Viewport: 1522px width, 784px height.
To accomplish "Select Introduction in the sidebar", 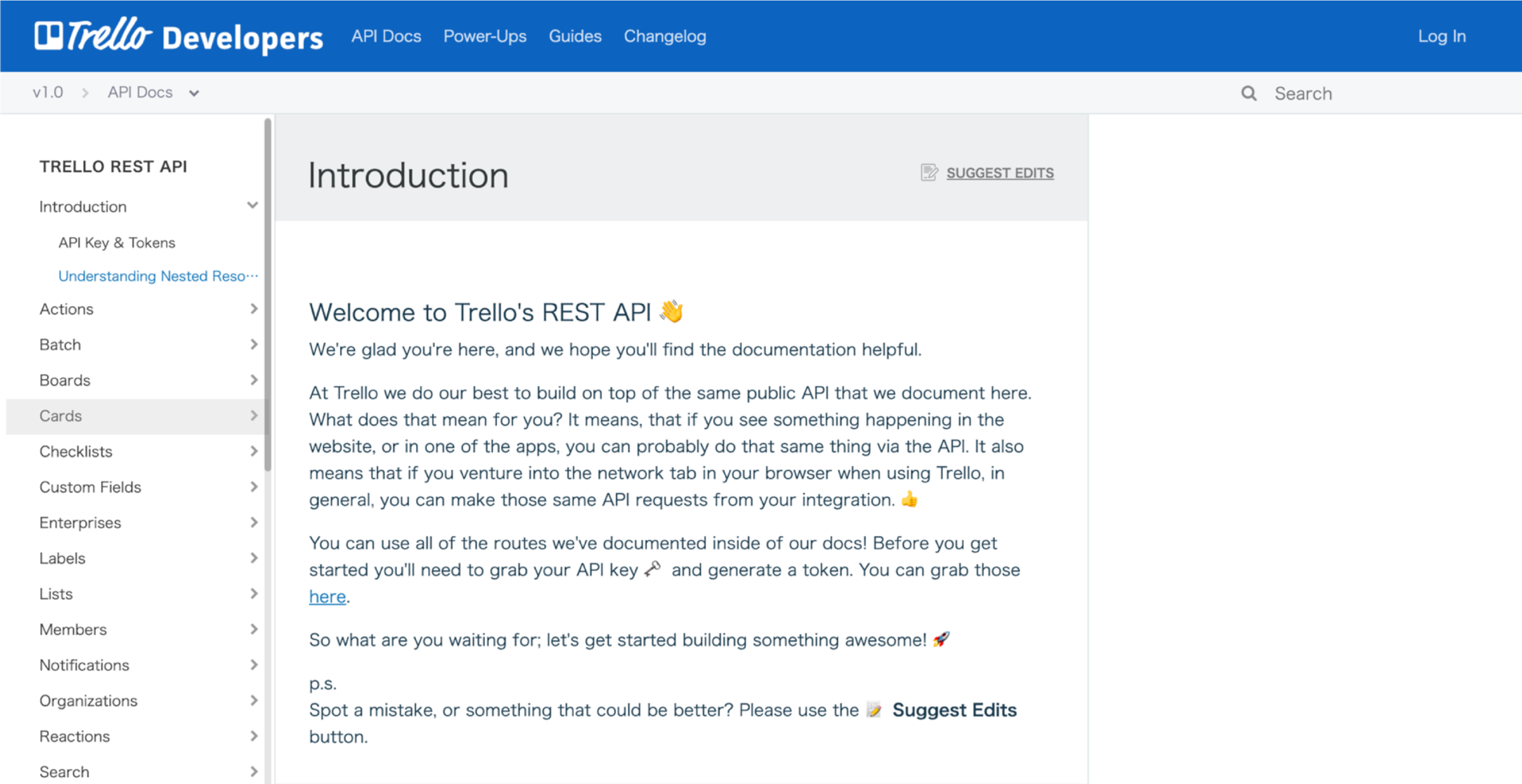I will click(x=83, y=206).
